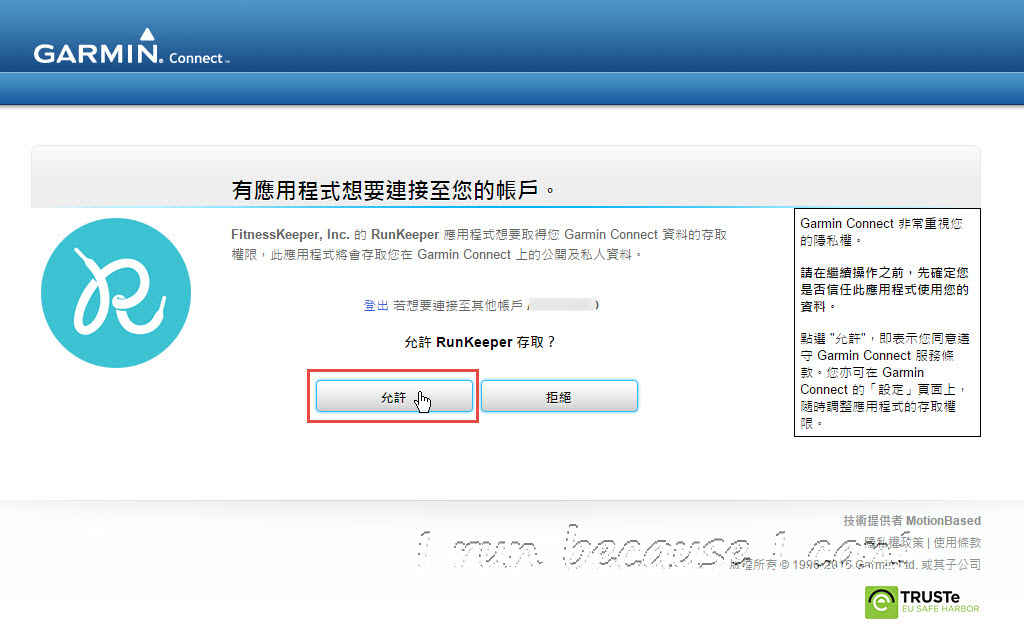The image size is (1024, 642).
Task: Open the TRUSTe EU Safe Harbor badge
Action: pos(922,602)
